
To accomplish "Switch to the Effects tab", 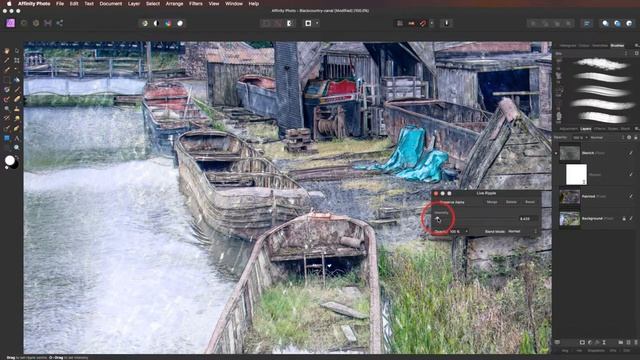I will pos(599,129).
